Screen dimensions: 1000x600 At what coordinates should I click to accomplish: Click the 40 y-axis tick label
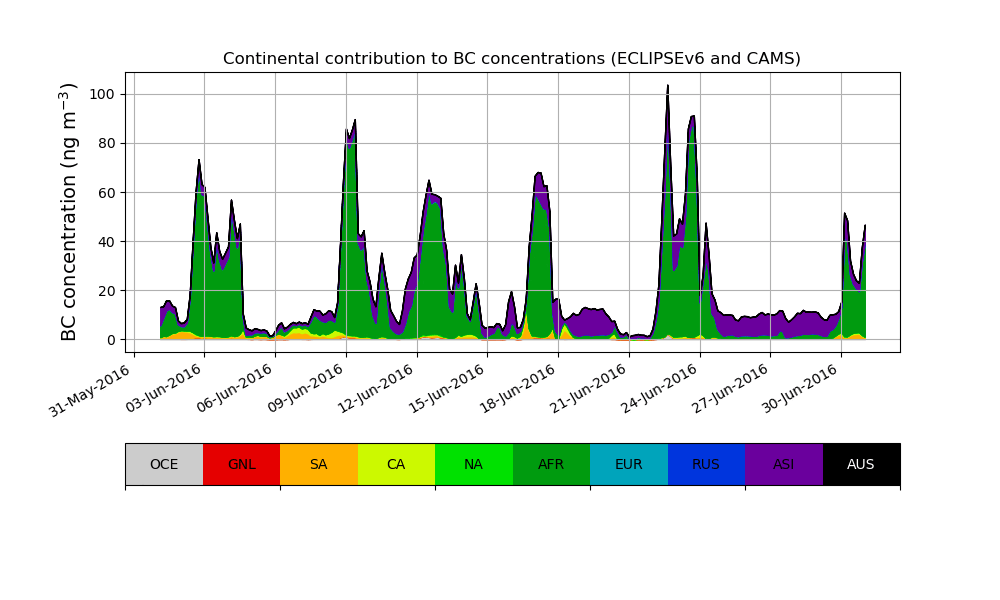[108, 241]
